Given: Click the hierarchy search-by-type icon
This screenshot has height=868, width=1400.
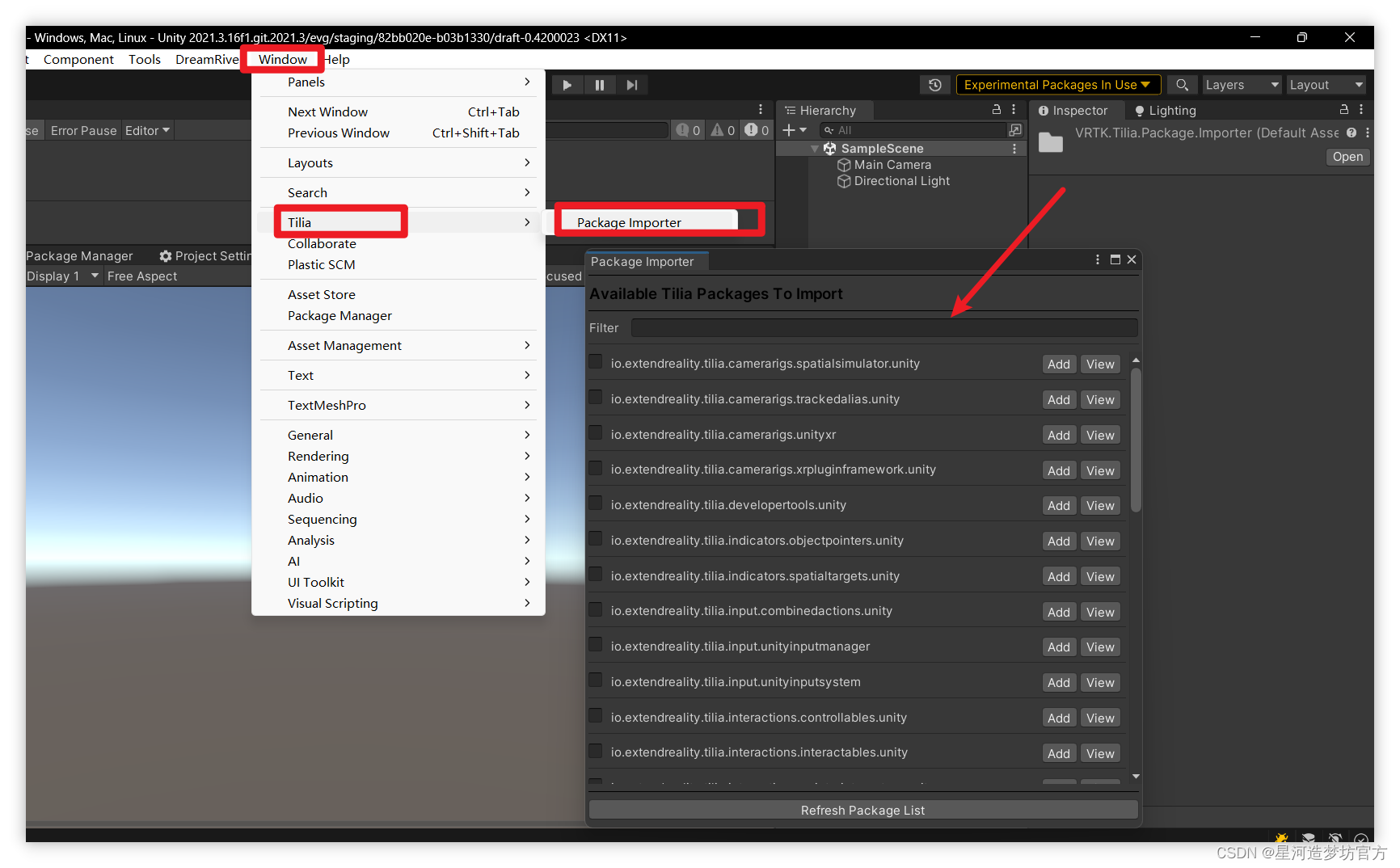Looking at the screenshot, I should [x=1015, y=130].
